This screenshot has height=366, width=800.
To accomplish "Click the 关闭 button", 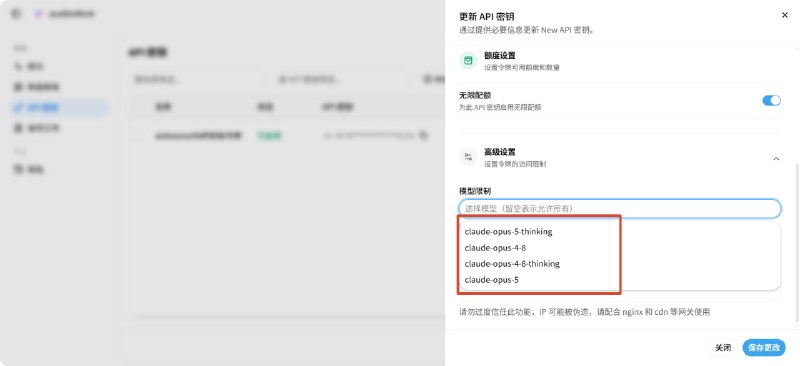I will (x=722, y=348).
